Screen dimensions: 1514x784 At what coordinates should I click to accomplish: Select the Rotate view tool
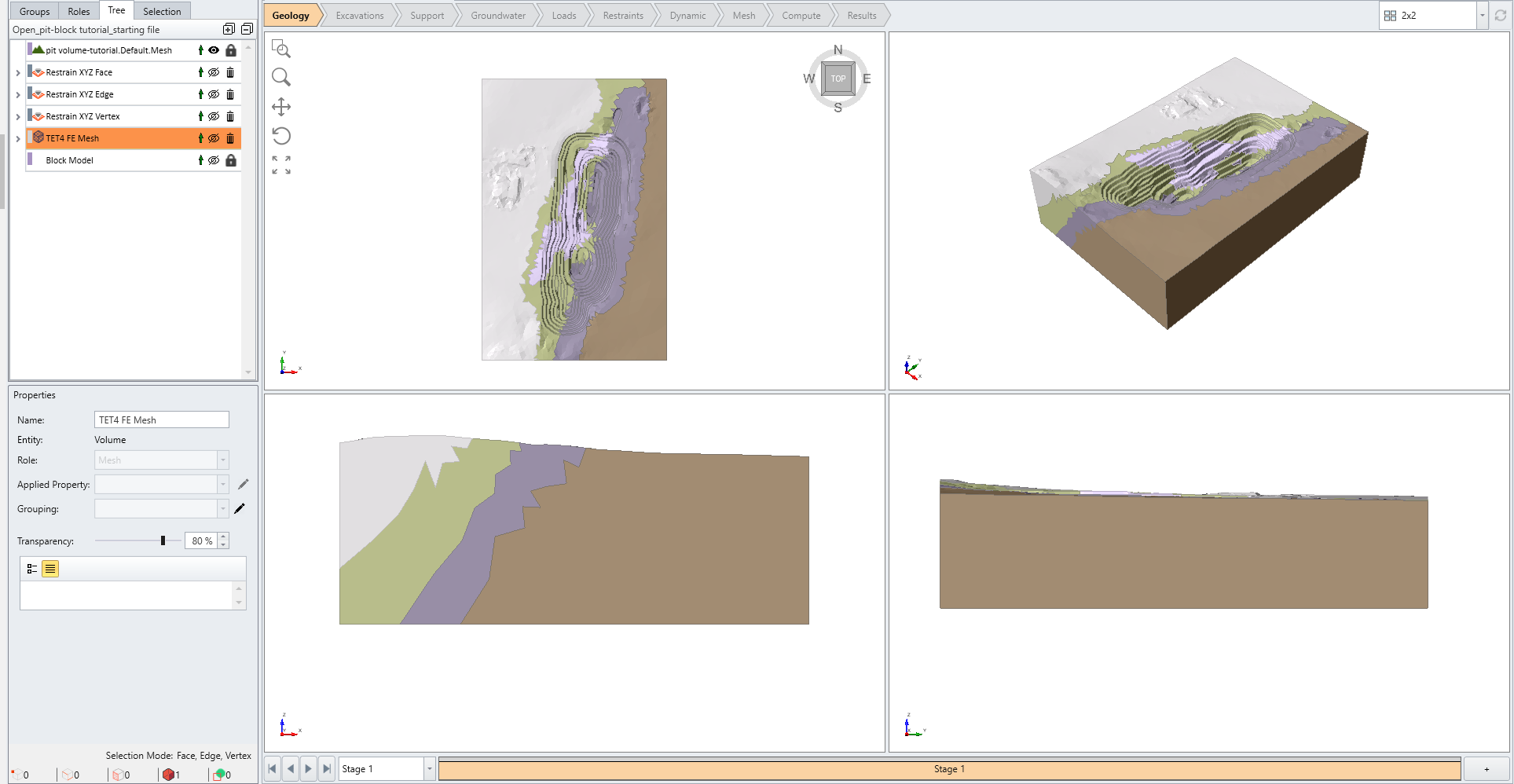[x=280, y=136]
